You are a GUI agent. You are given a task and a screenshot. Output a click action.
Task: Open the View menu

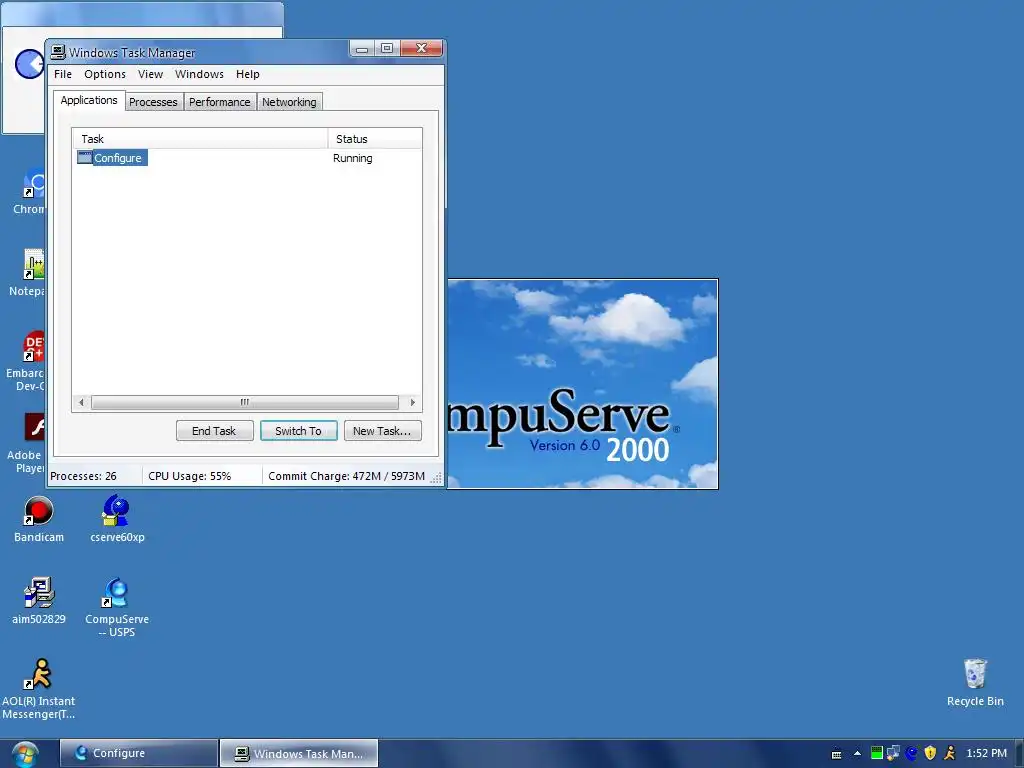click(x=150, y=74)
